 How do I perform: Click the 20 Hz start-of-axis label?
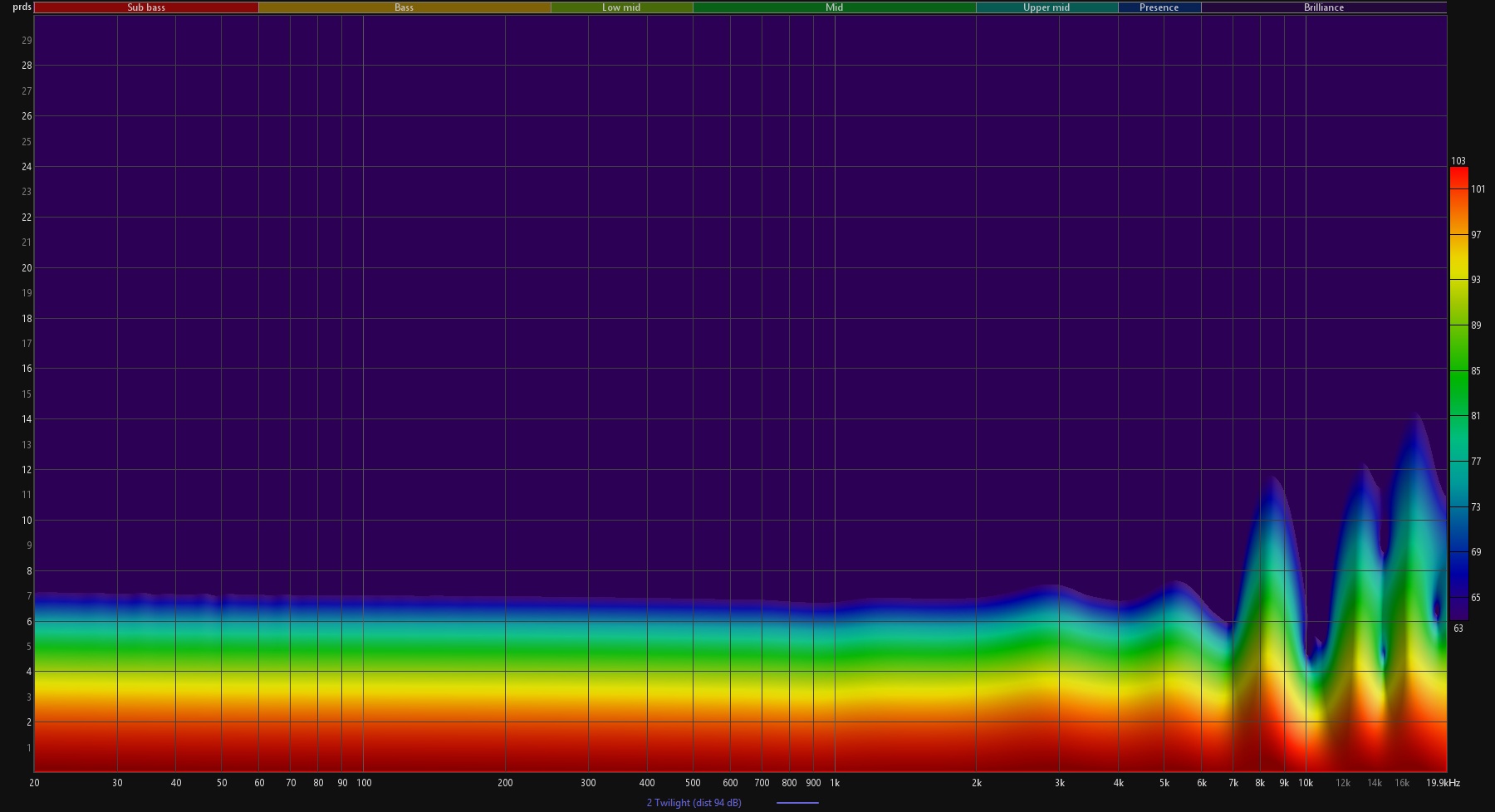[34, 783]
